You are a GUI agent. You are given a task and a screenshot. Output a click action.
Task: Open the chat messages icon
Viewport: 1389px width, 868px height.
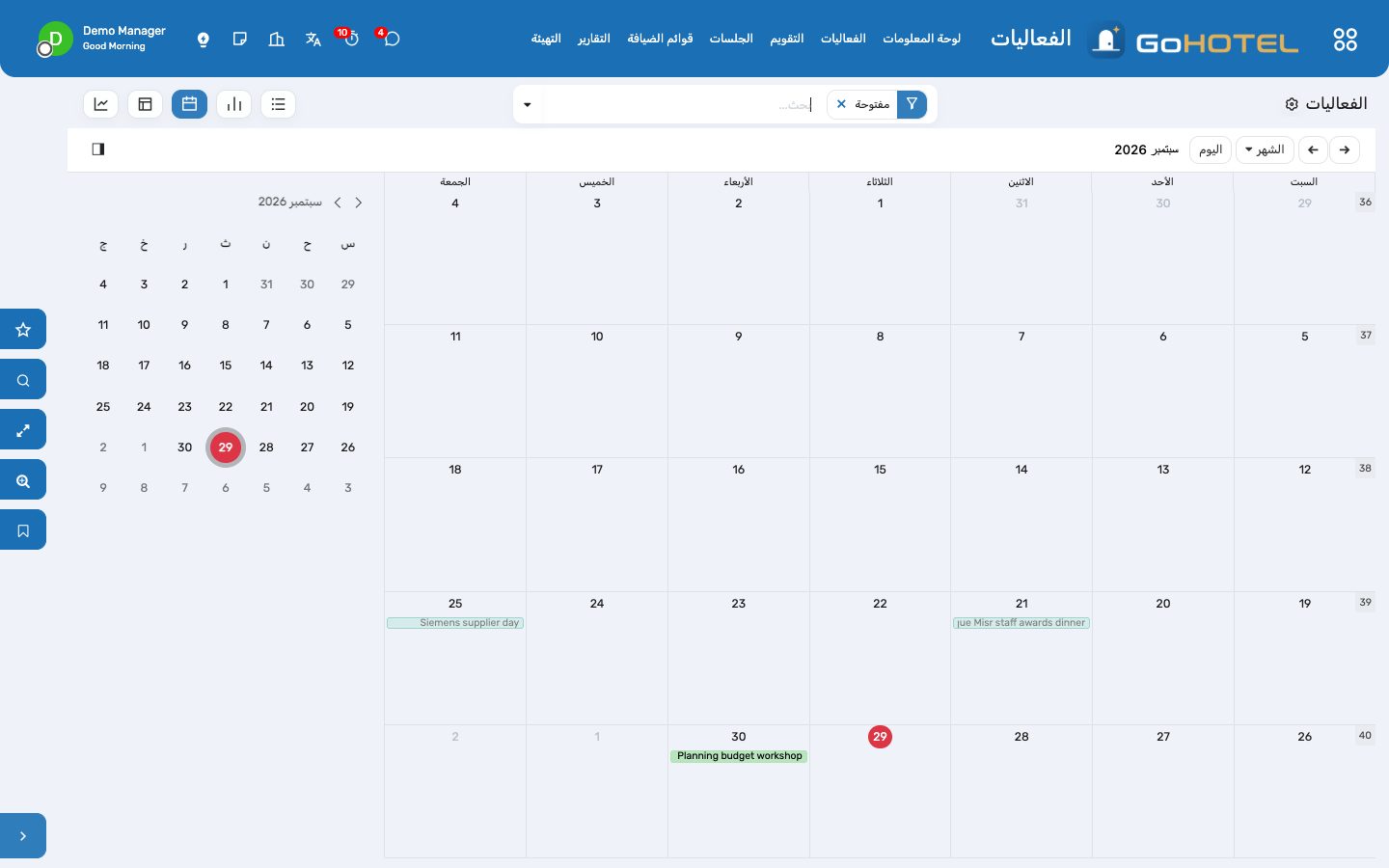coord(392,39)
